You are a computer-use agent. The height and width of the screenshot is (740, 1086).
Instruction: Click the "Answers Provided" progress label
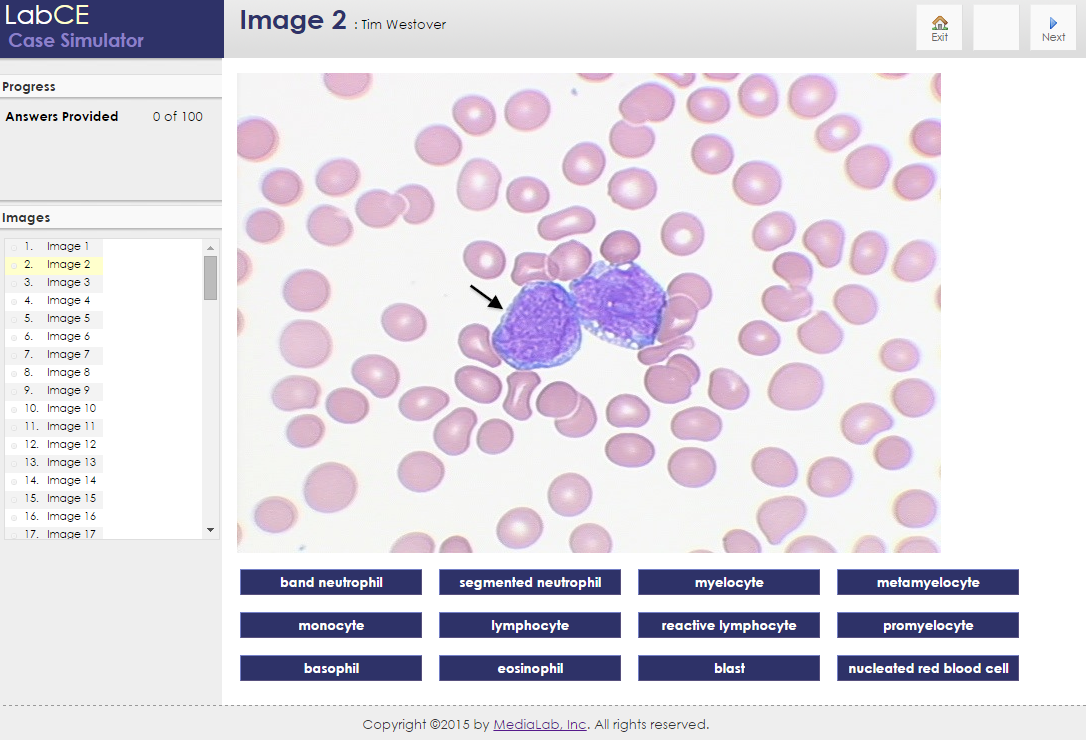tap(62, 116)
